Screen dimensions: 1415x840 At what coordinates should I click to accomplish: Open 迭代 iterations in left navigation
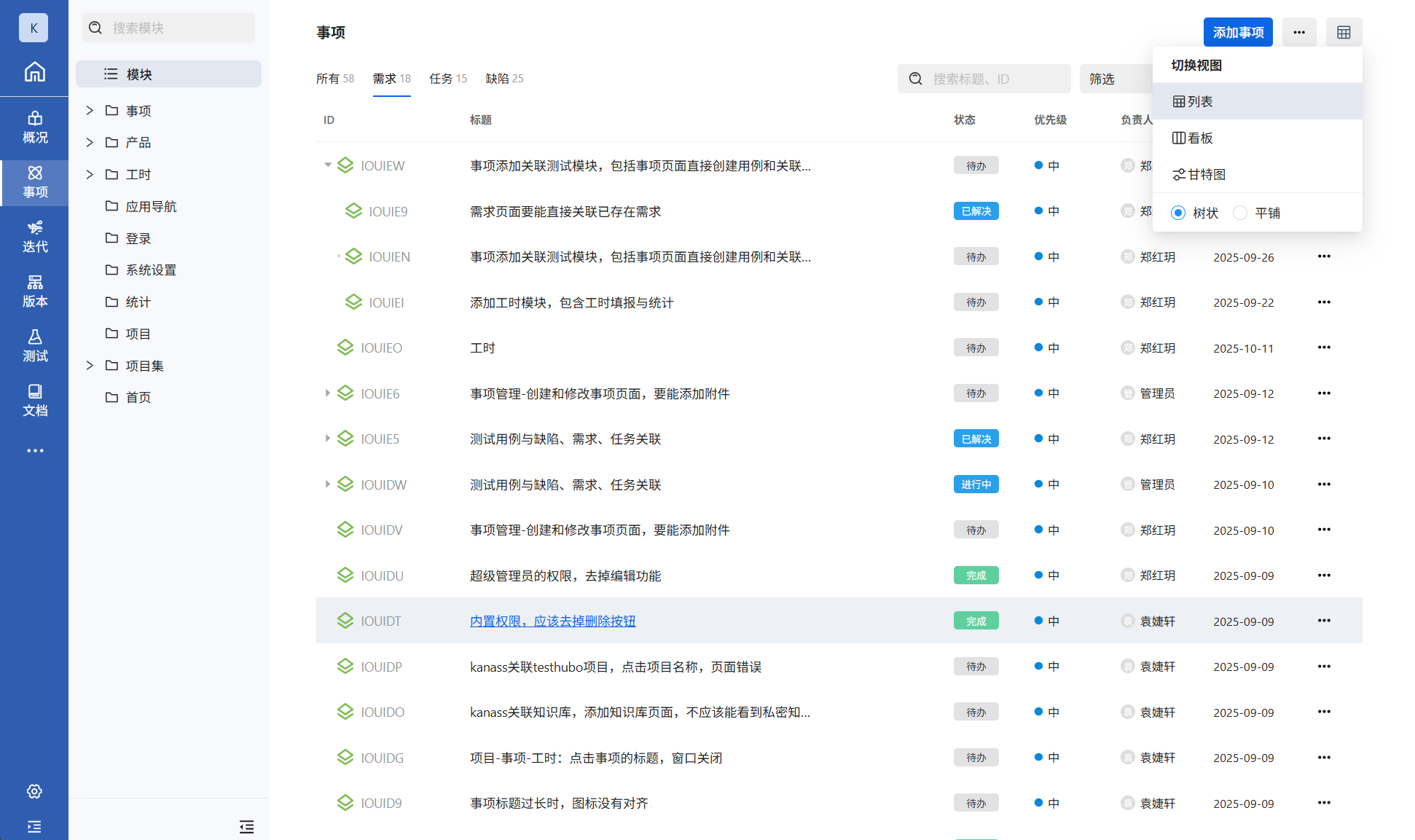34,237
